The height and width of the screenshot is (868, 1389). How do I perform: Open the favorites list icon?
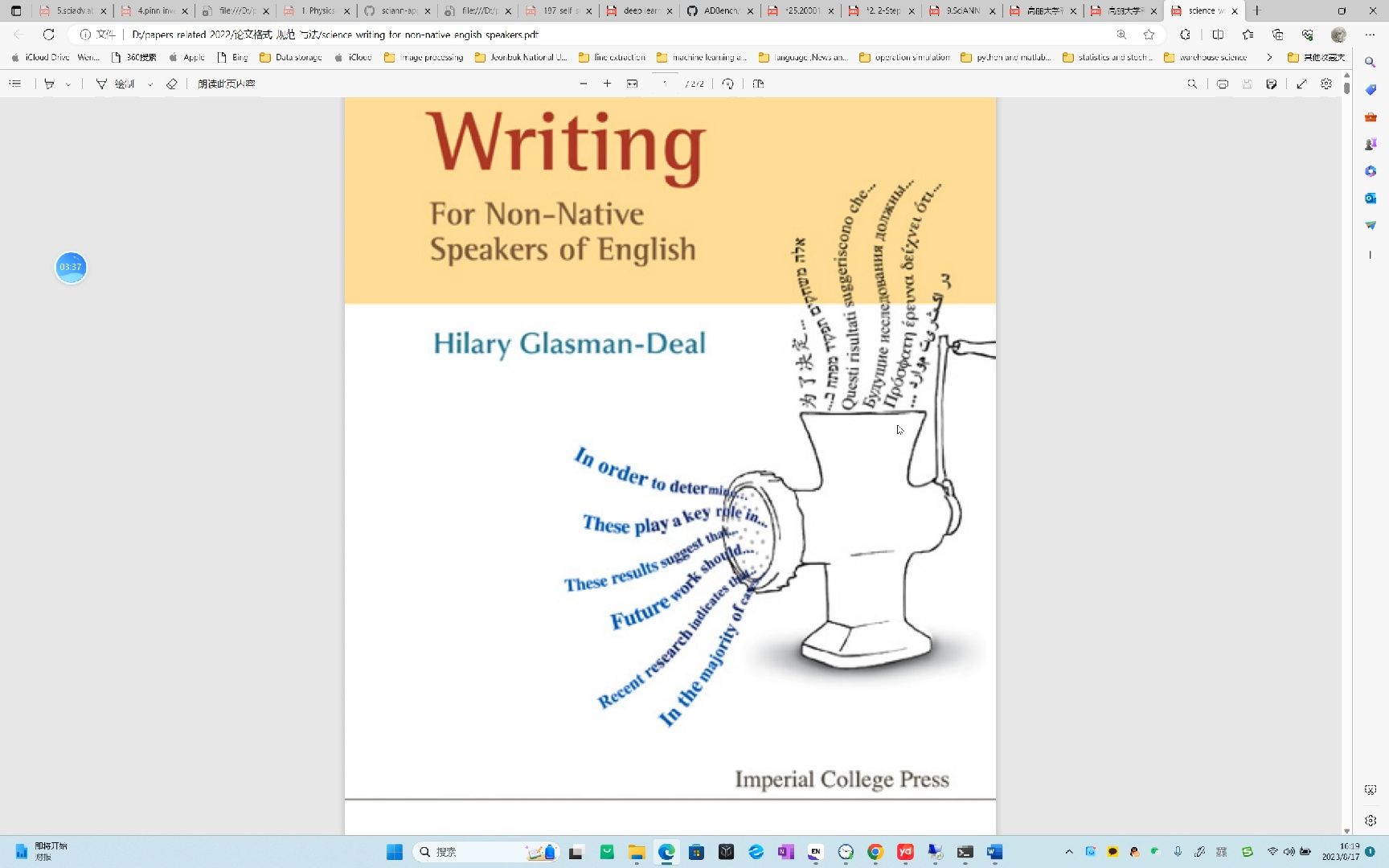coord(1248,35)
